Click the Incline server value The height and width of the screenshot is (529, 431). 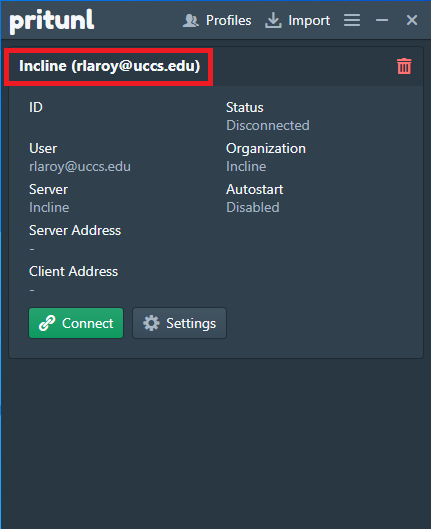pyautogui.click(x=49, y=207)
